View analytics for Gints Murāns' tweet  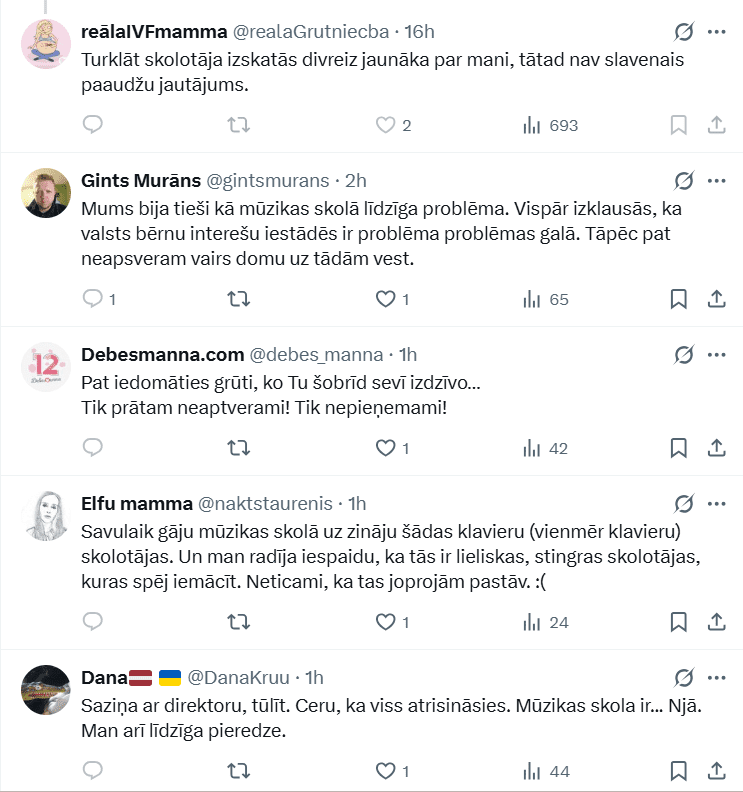tap(546, 299)
